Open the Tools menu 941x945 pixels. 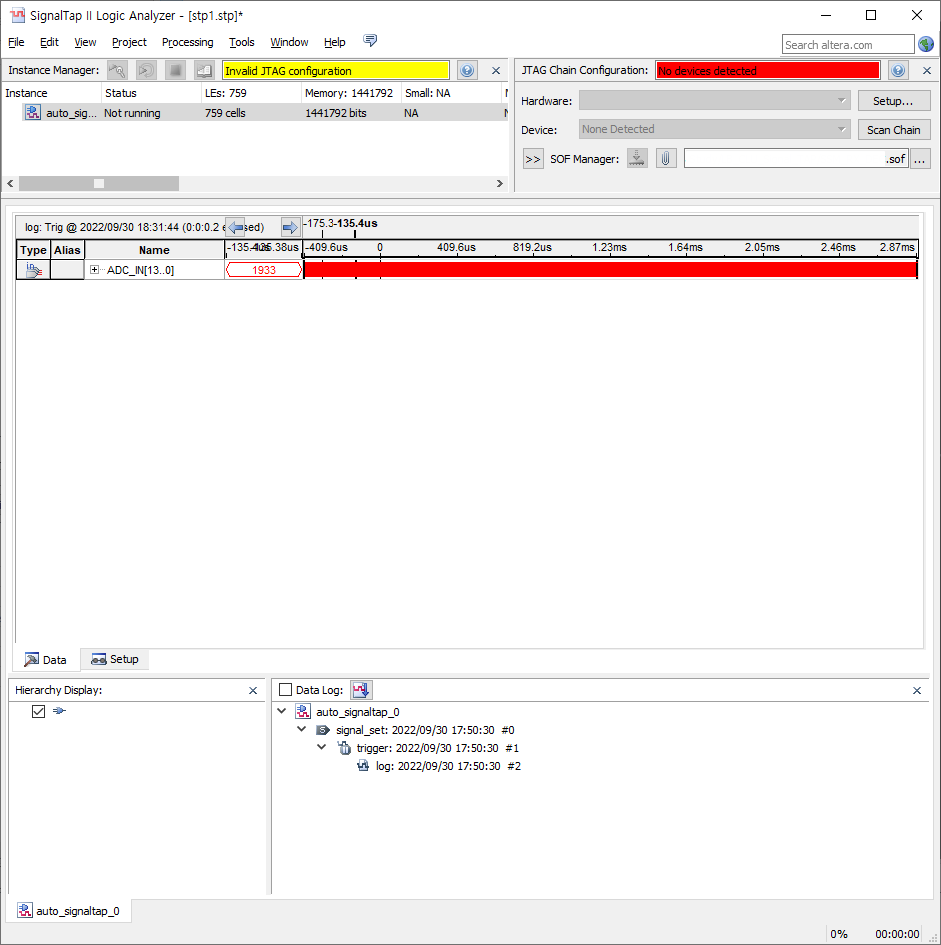point(242,42)
